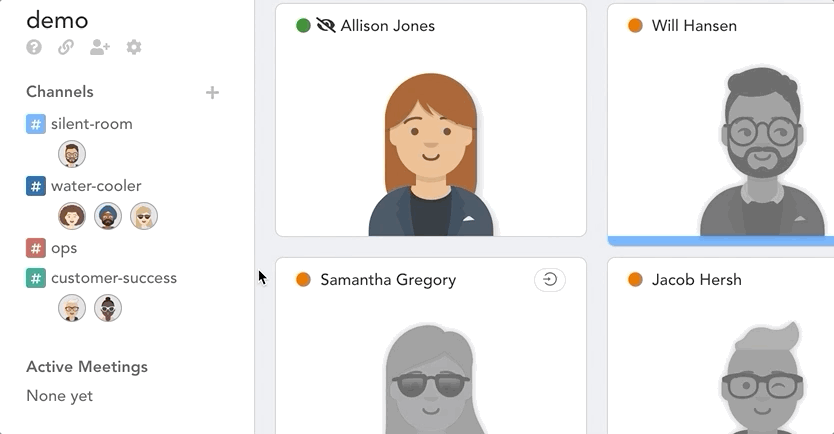The height and width of the screenshot is (434, 834).
Task: Click the dark blue hash icon of water-cooler
Action: [36, 186]
